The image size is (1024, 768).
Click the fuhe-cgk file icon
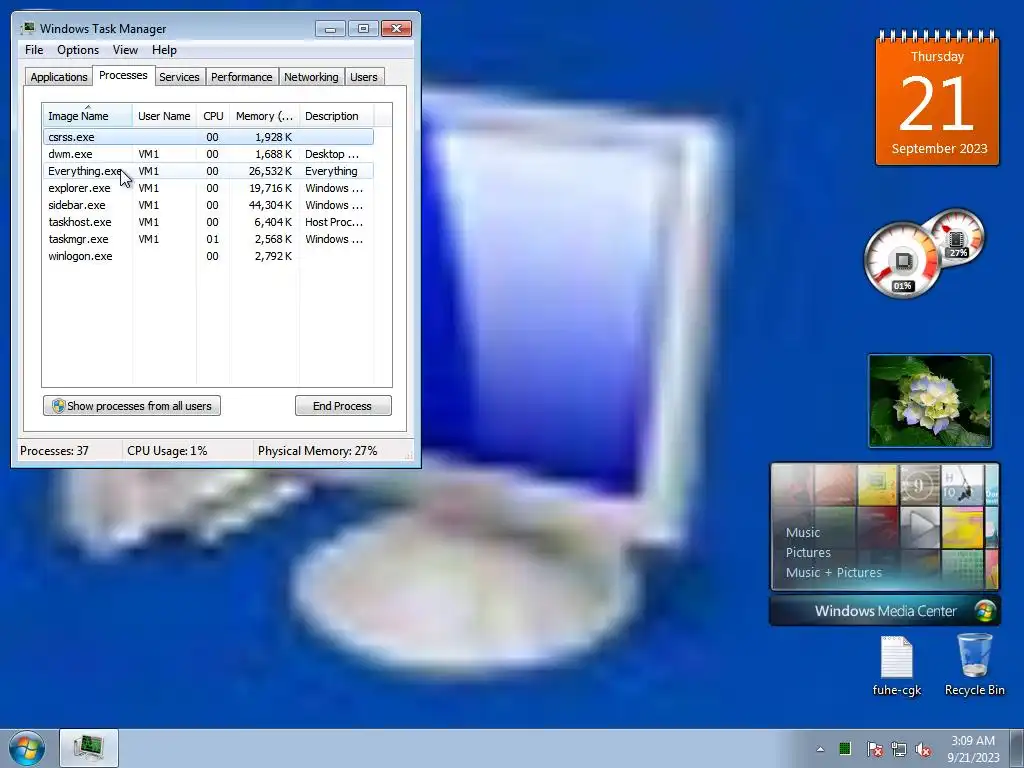pos(897,666)
